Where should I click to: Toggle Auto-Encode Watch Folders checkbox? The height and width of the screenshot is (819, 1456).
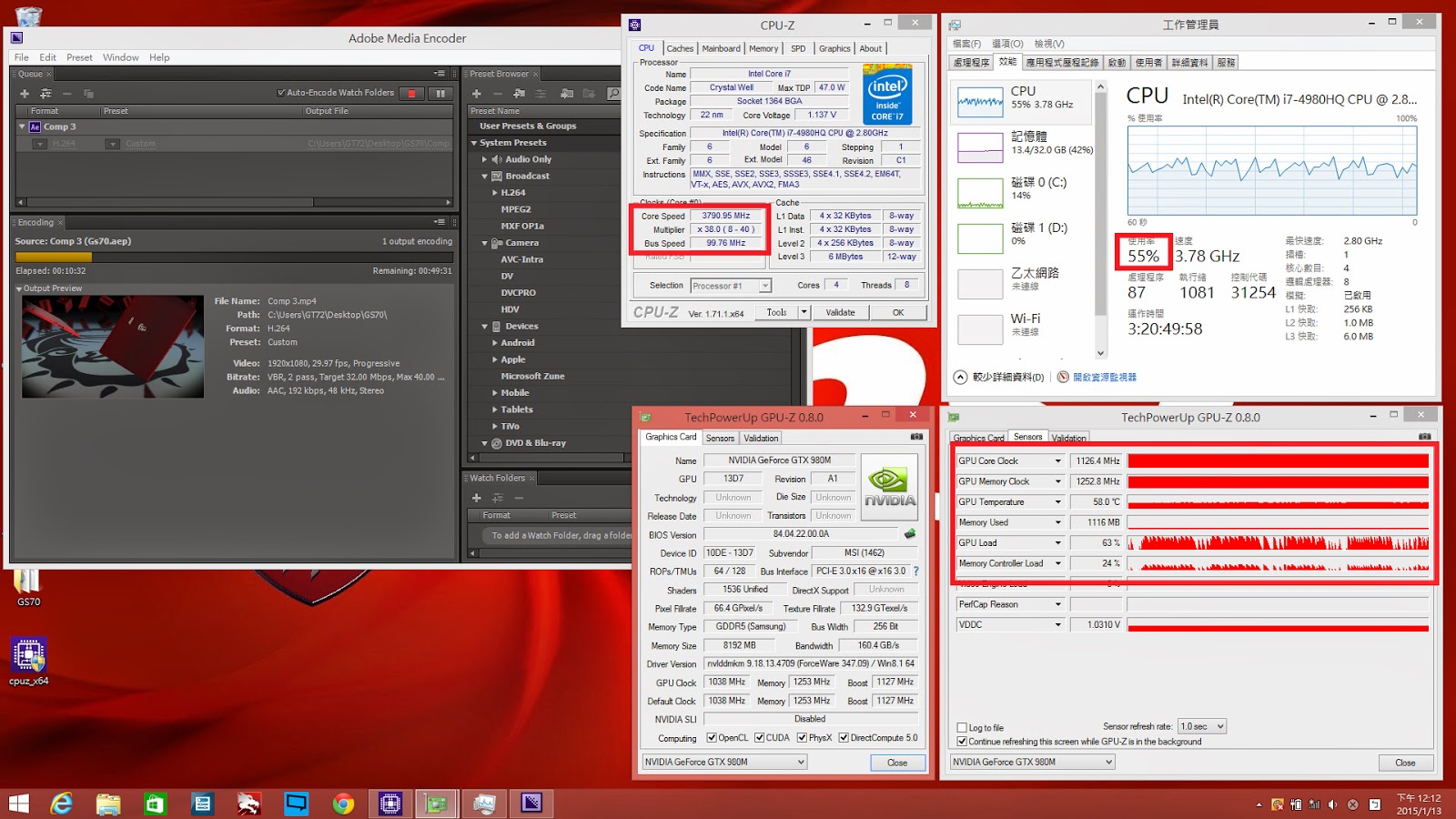click(x=281, y=93)
